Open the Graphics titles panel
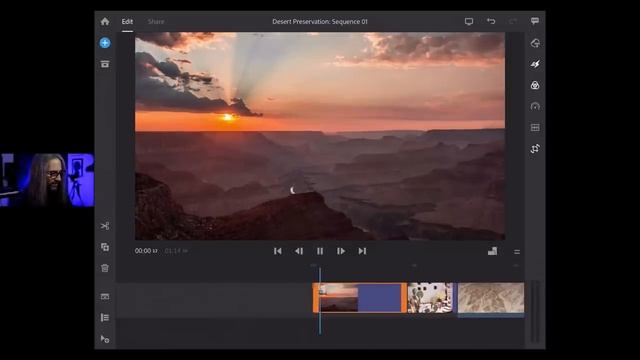This screenshot has width=640, height=360. [535, 43]
